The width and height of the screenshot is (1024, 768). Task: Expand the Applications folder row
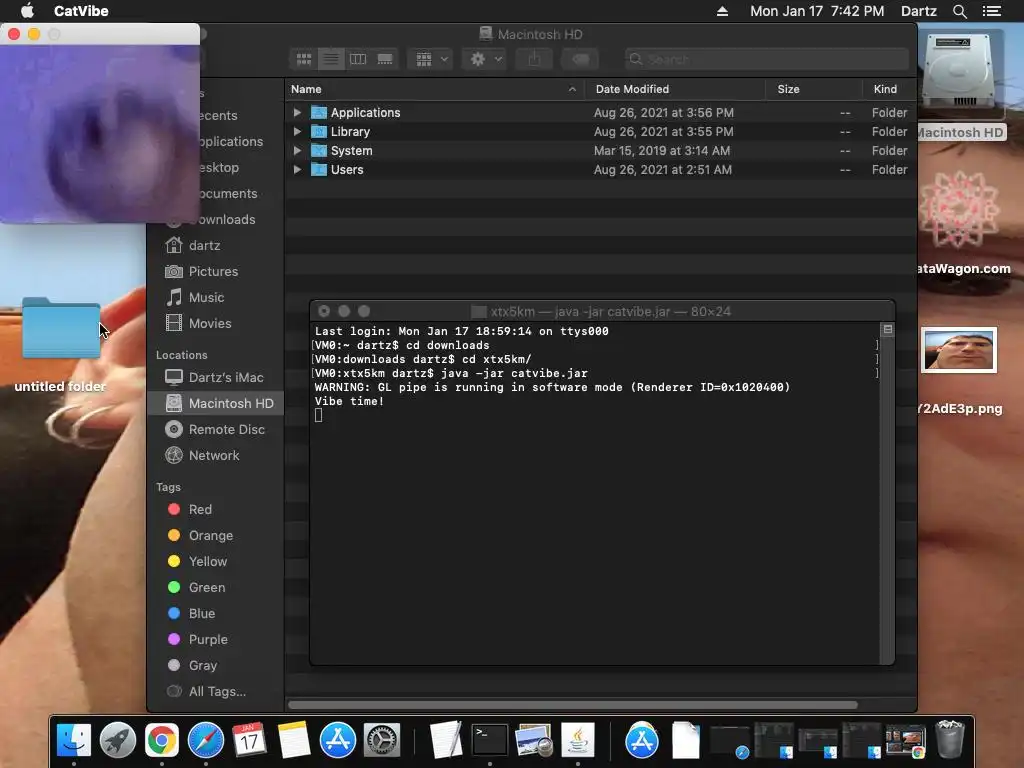(297, 112)
